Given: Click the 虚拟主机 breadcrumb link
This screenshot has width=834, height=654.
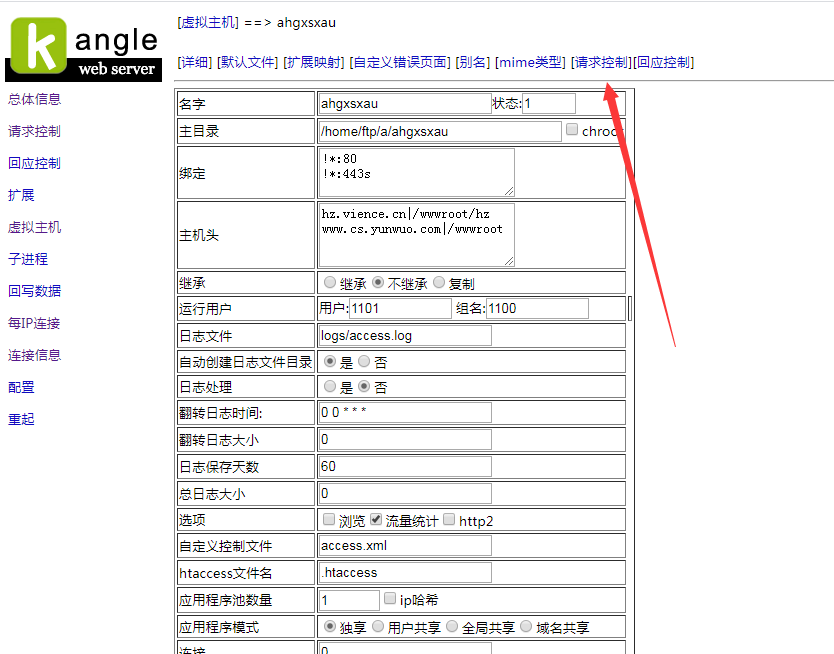Looking at the screenshot, I should tap(208, 22).
